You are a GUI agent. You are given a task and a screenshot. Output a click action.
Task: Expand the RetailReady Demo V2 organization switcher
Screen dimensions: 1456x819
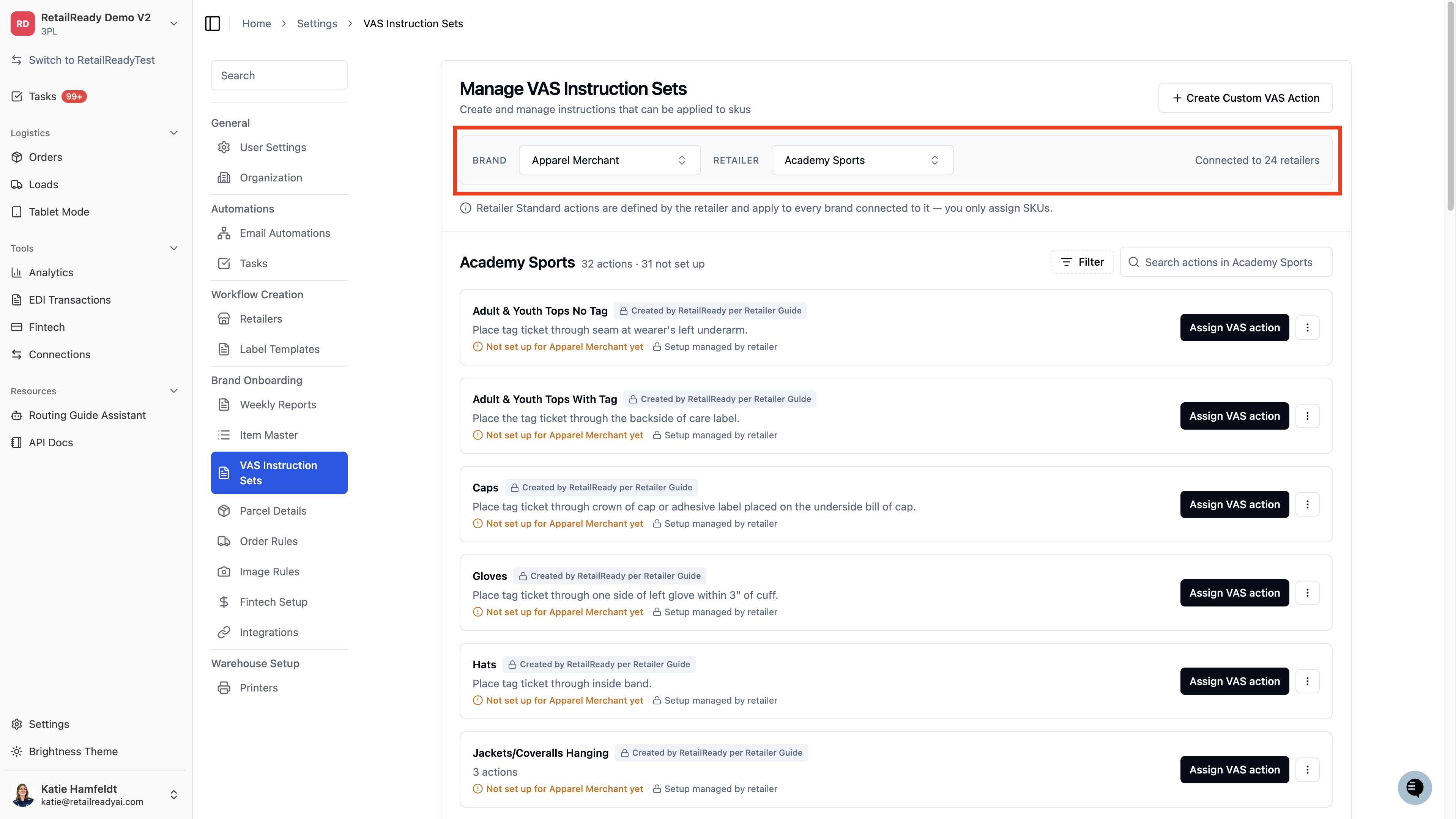point(174,24)
